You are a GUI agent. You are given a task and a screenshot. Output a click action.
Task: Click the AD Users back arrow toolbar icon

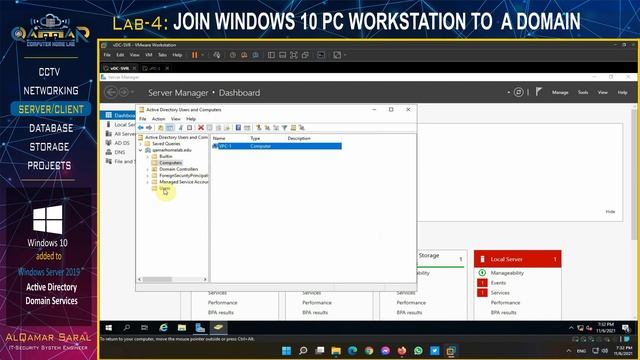141,128
